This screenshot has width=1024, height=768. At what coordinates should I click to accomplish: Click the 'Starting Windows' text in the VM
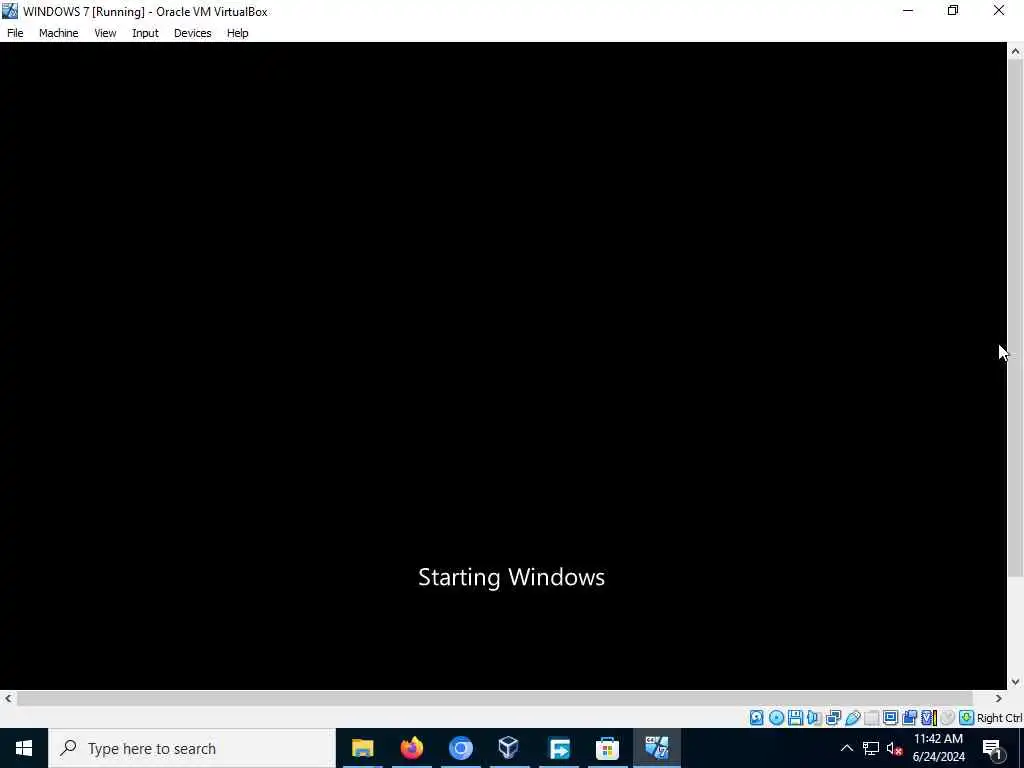(511, 577)
